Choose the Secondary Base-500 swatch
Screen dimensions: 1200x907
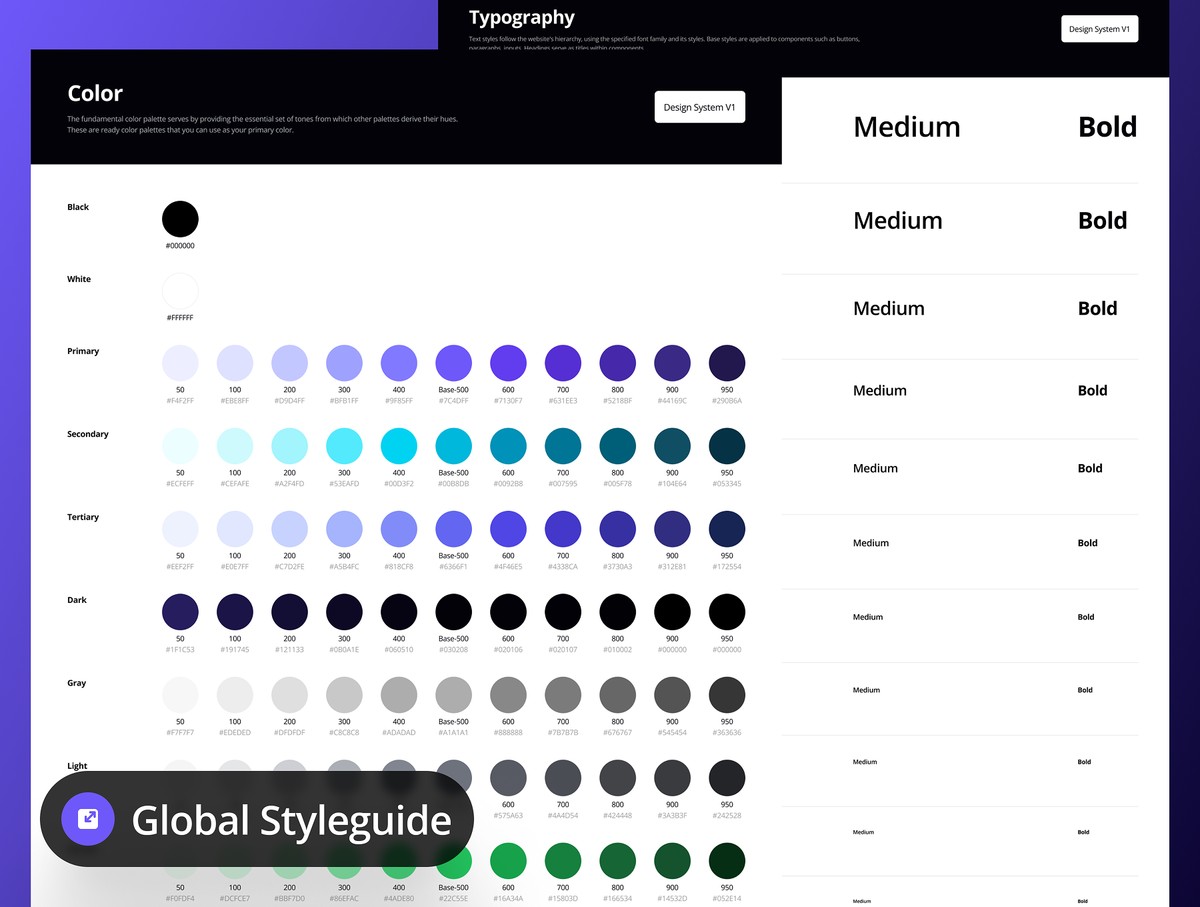click(453, 445)
